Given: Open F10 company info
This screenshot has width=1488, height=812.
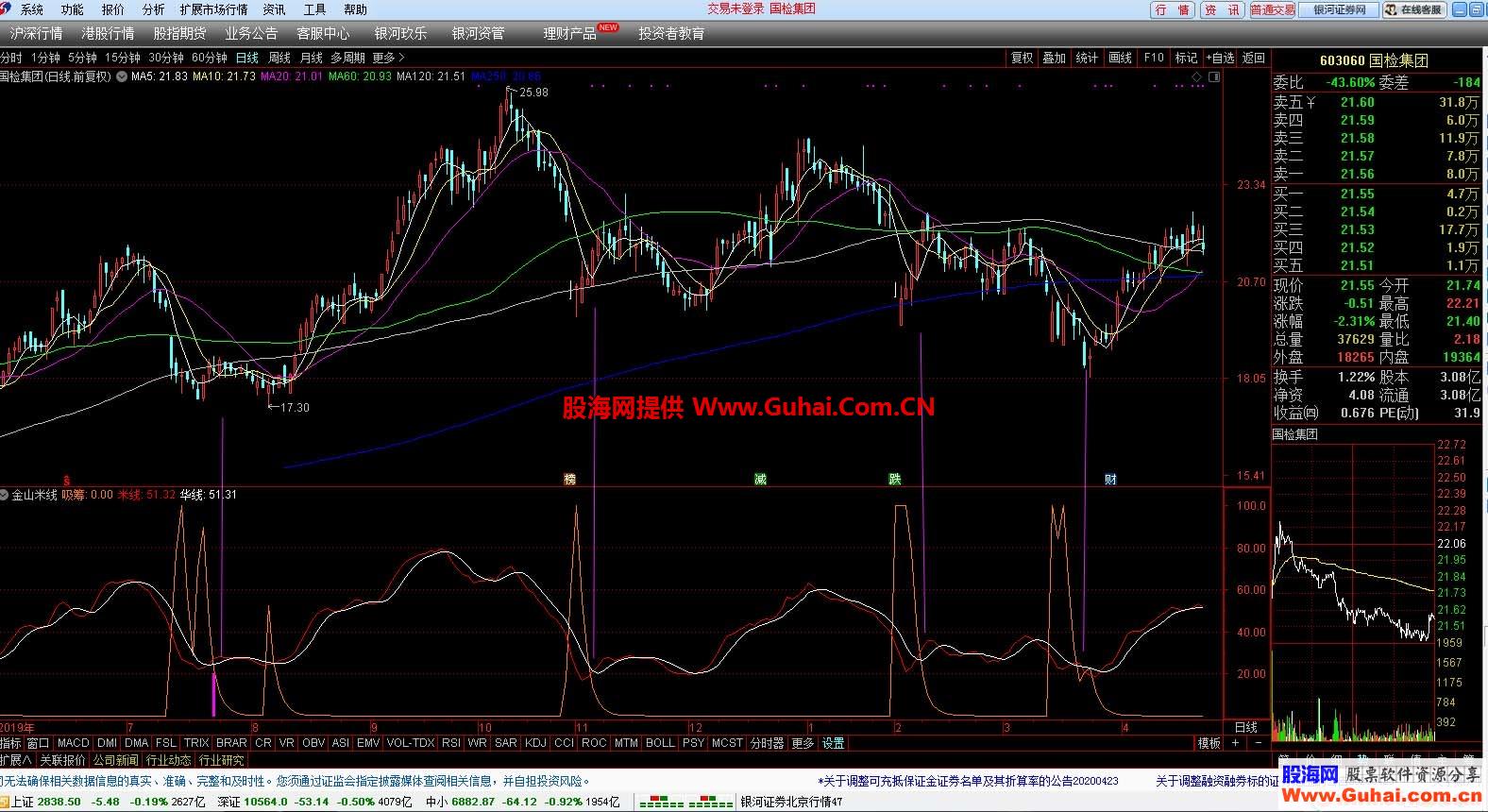Looking at the screenshot, I should click(1154, 58).
